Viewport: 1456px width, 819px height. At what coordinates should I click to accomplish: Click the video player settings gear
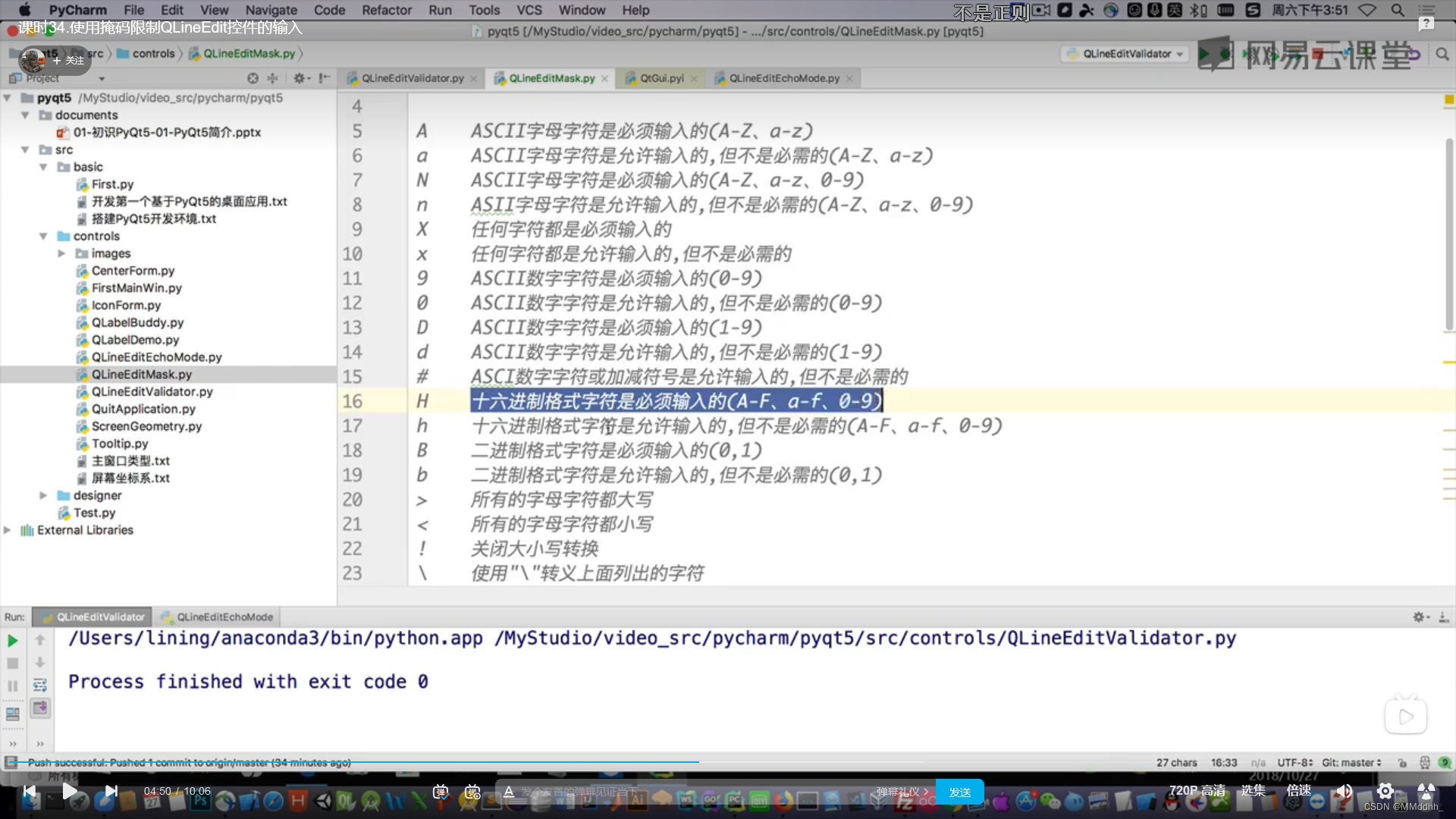(x=1385, y=791)
